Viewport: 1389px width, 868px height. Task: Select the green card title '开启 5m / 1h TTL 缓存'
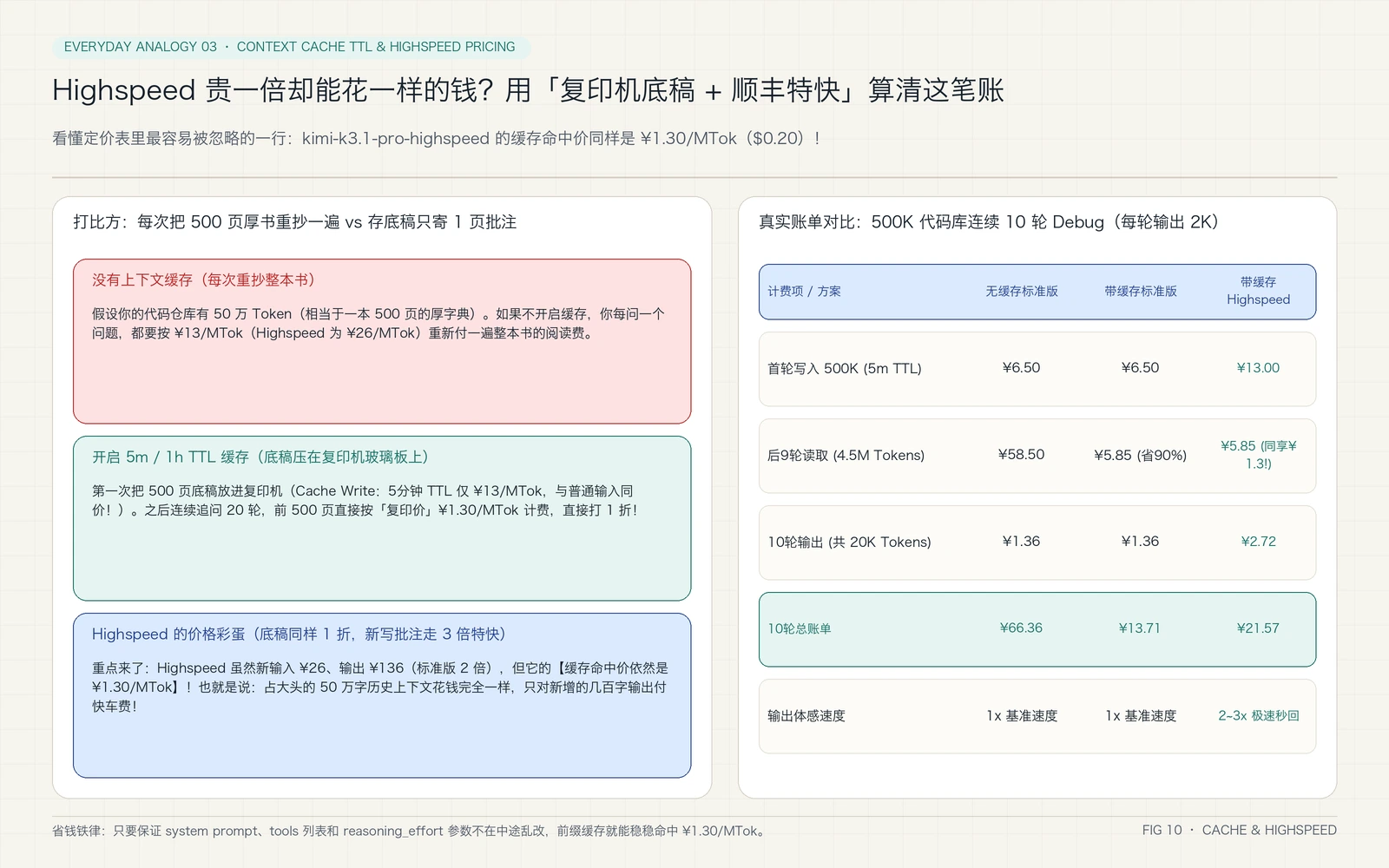point(263,457)
